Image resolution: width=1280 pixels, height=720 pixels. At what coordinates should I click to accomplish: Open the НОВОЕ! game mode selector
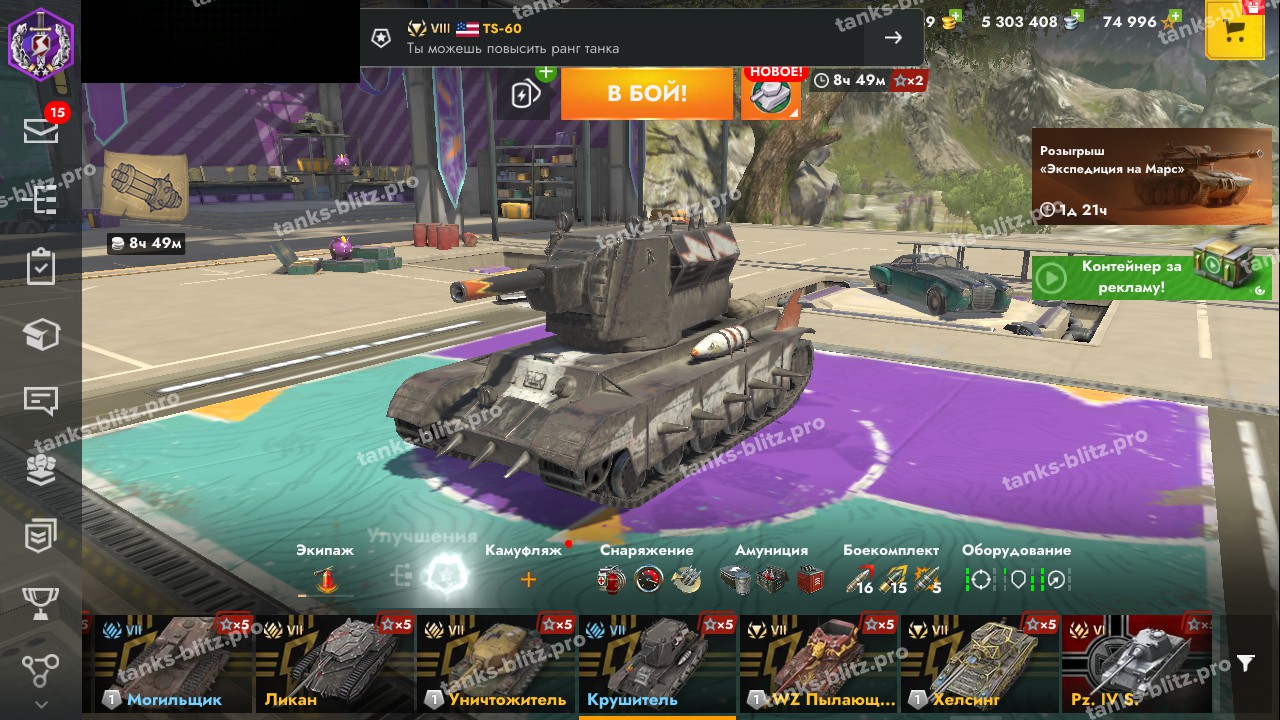[771, 94]
